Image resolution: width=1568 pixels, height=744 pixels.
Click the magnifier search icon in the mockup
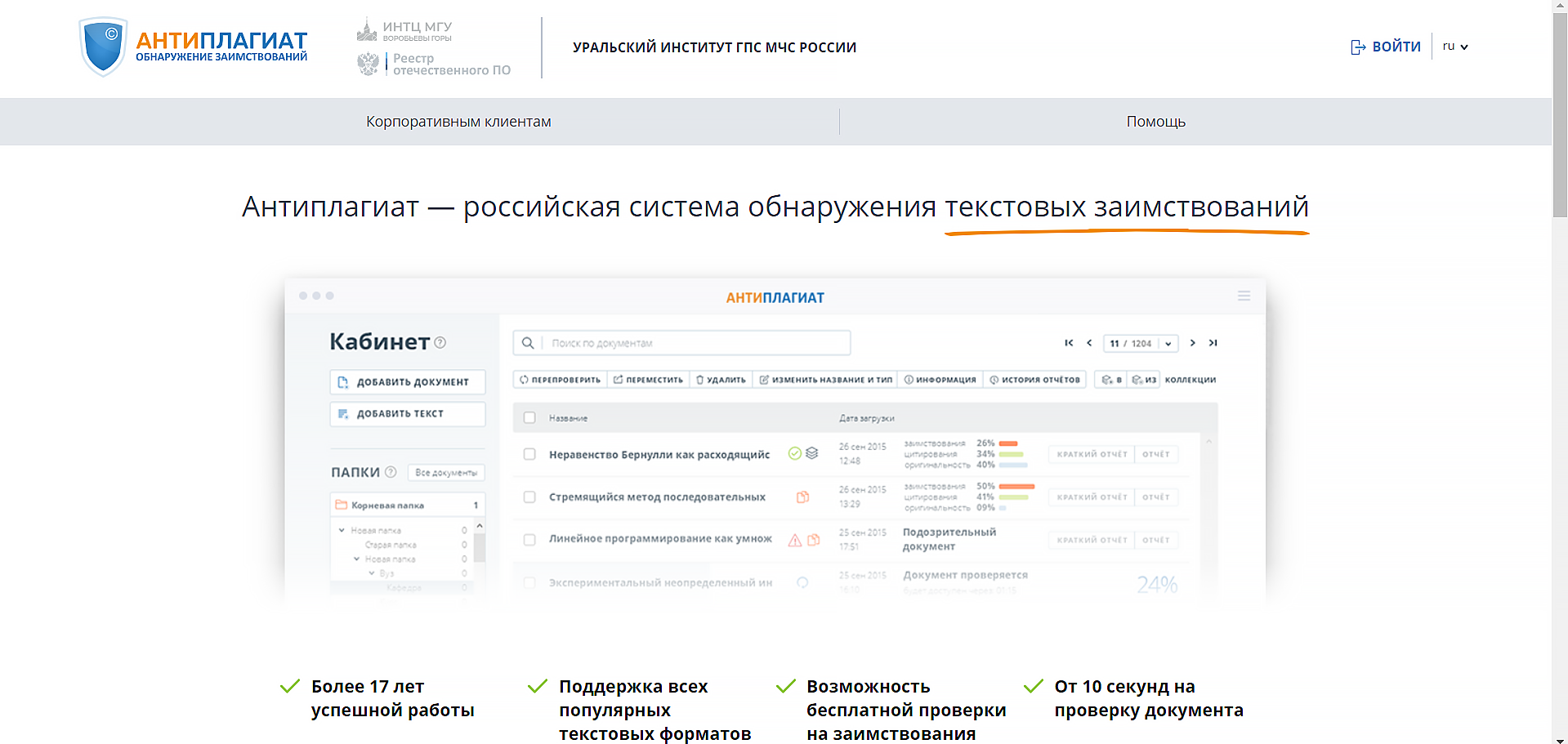(528, 343)
